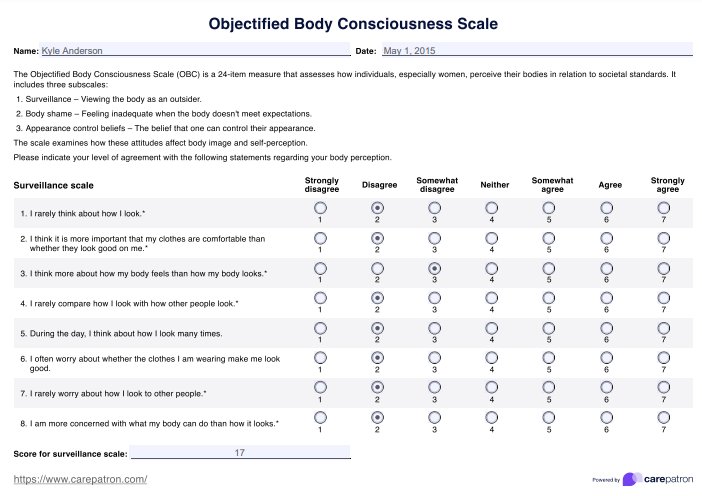
Task: Mark Agree for question 4 about comparing looks
Action: (x=606, y=298)
